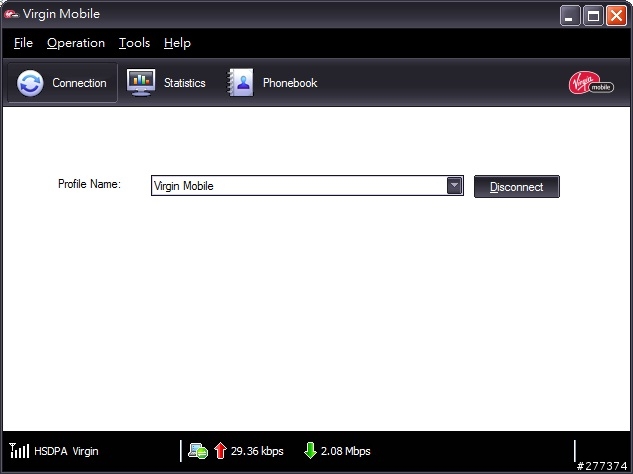This screenshot has height=474, width=633.
Task: Minimize the Virgin Mobile window
Action: tap(570, 16)
